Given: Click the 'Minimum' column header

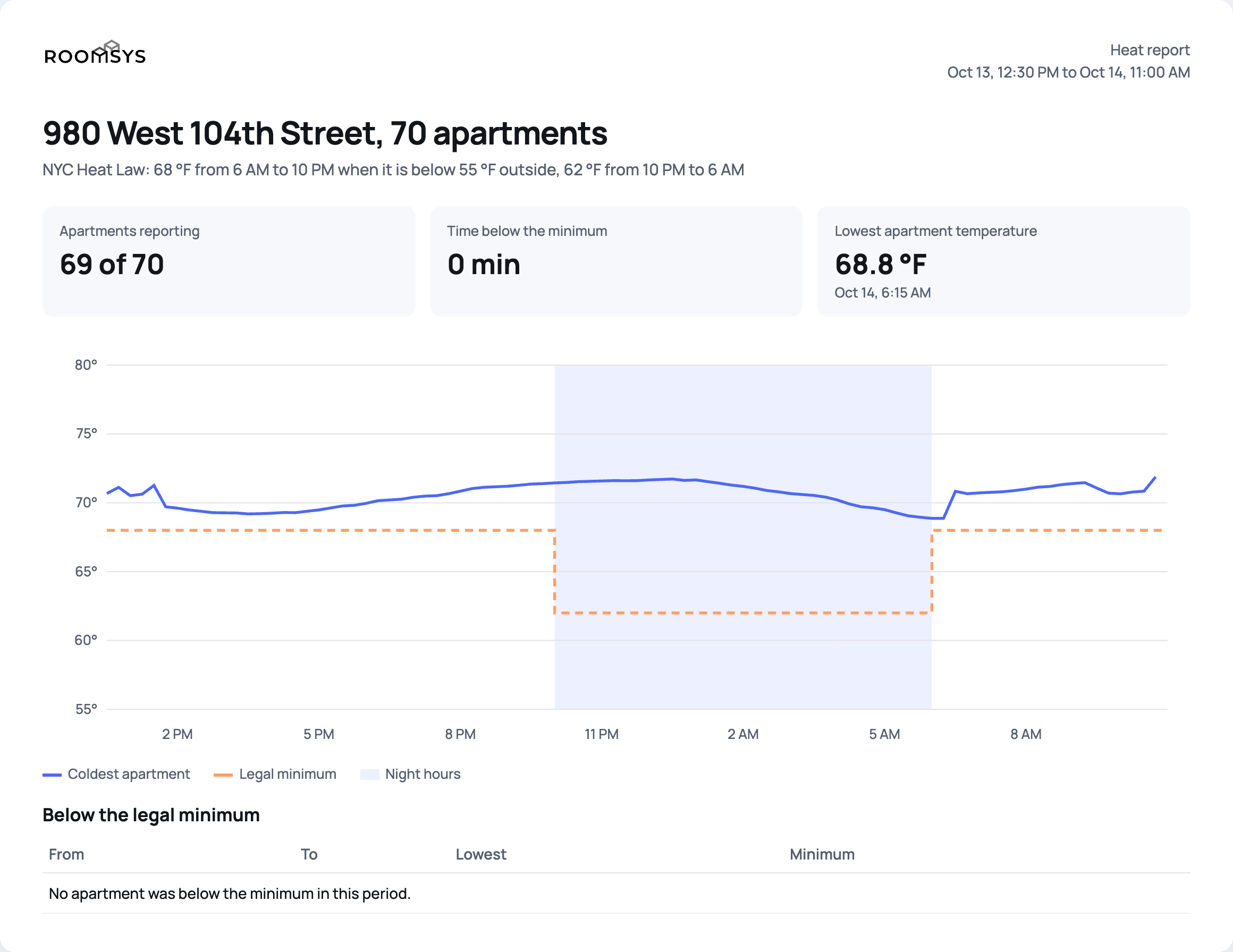Looking at the screenshot, I should tap(822, 854).
